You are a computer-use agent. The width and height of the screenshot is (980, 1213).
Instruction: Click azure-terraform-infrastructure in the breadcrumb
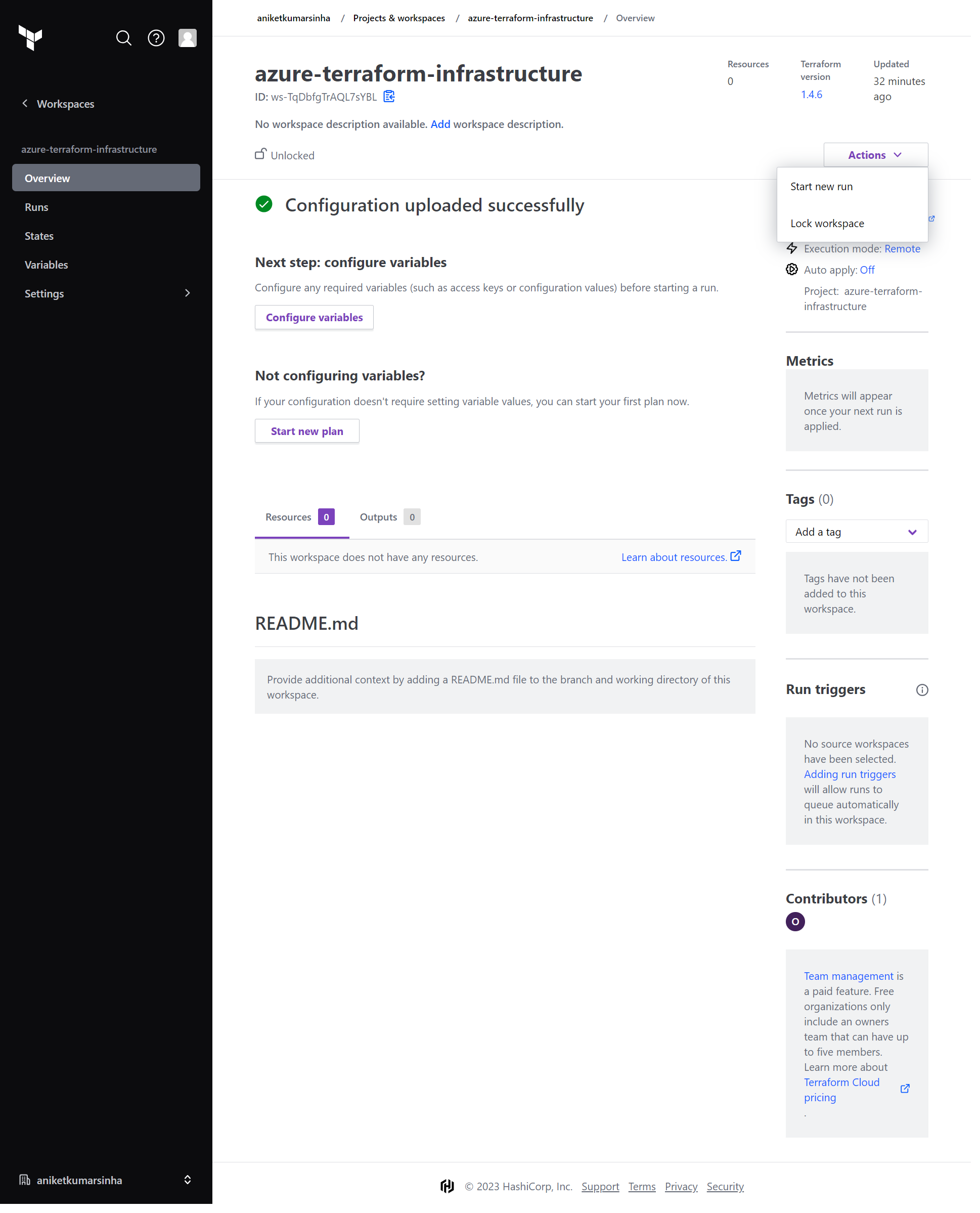(535, 18)
